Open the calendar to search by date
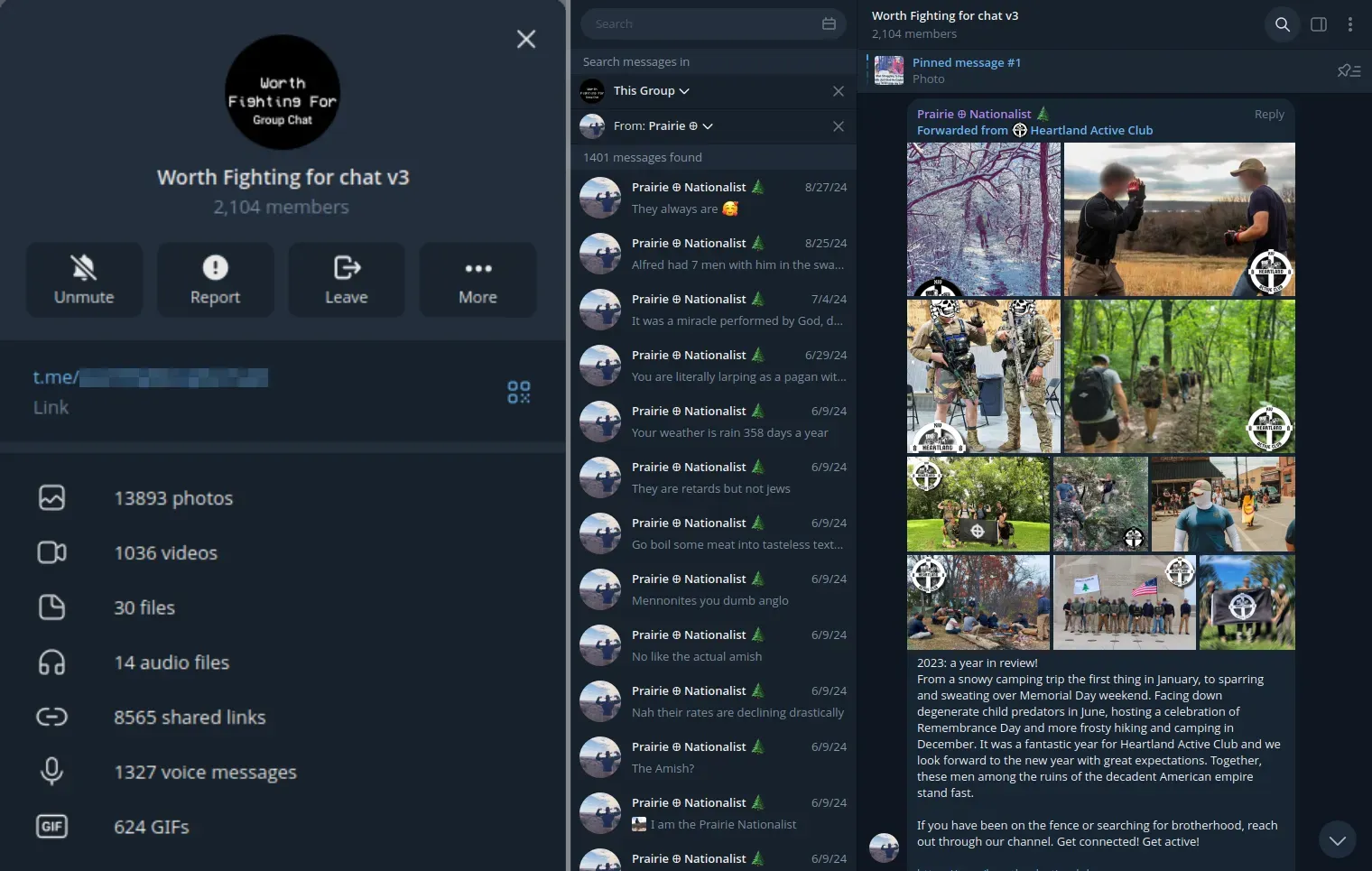 829,23
